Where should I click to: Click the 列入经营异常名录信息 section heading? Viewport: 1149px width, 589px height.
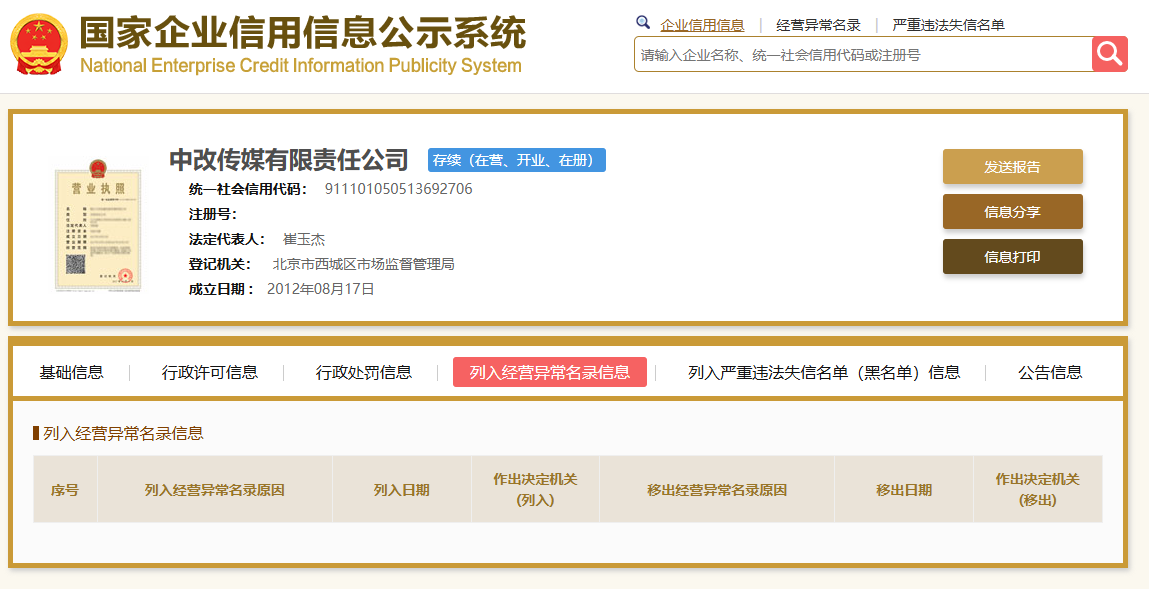(x=123, y=433)
